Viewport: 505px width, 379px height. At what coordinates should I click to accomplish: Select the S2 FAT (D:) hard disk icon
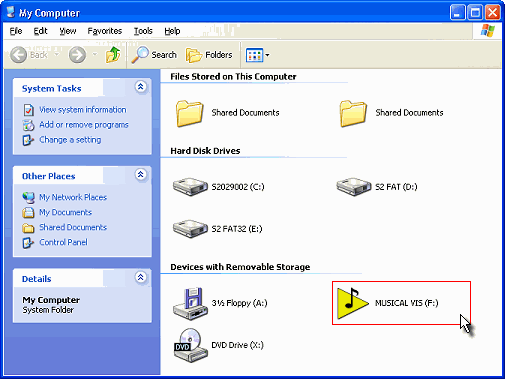click(x=354, y=187)
